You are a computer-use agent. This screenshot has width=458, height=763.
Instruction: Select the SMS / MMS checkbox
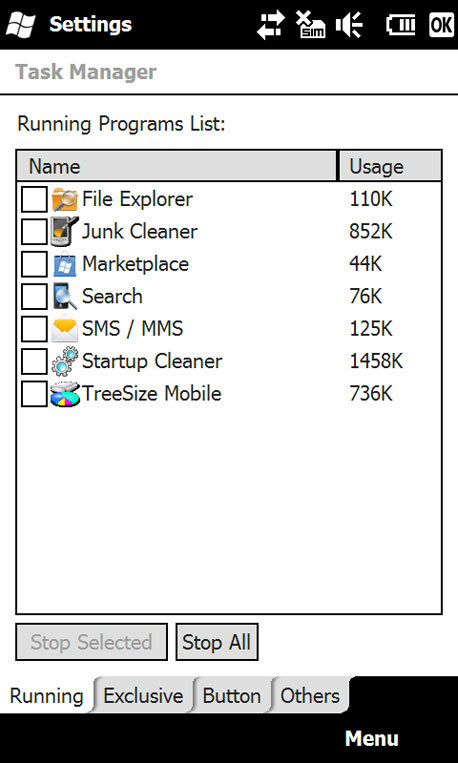[34, 329]
